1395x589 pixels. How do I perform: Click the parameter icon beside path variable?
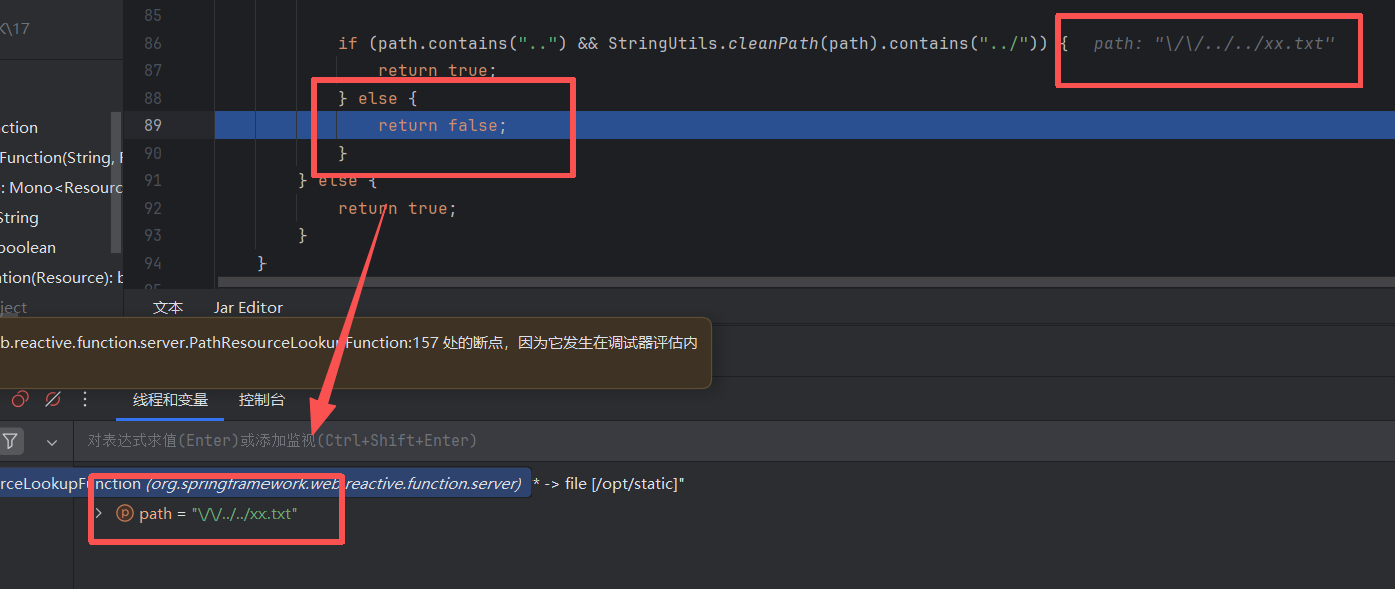tap(125, 513)
